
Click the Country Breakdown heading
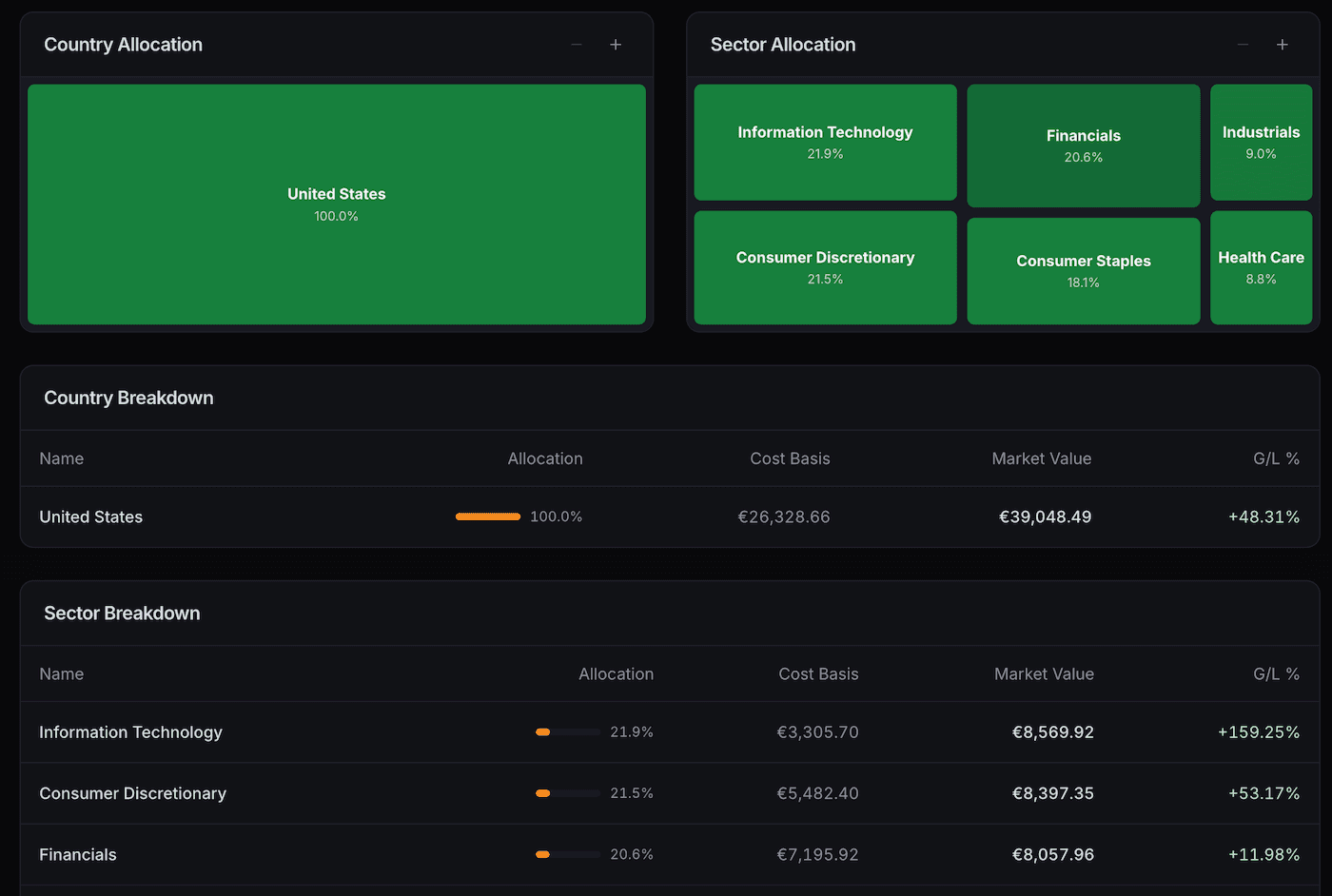pyautogui.click(x=128, y=398)
